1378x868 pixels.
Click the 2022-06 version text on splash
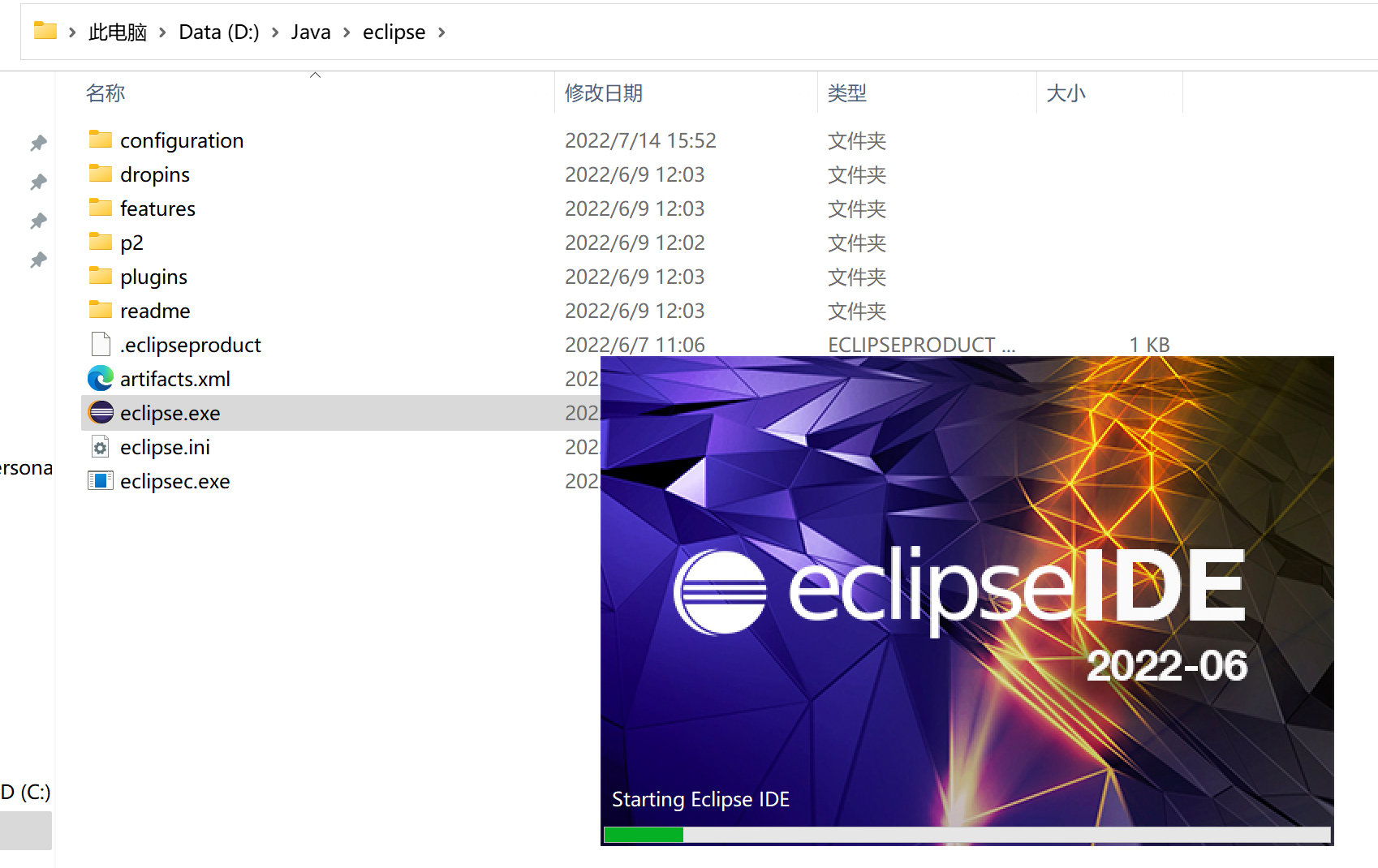[x=1166, y=665]
